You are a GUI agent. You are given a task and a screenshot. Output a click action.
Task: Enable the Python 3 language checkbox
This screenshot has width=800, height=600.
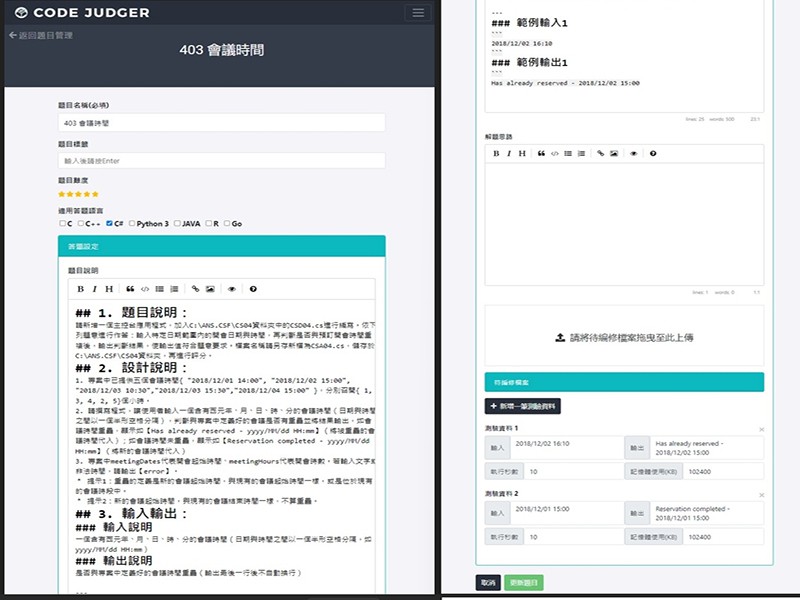(132, 223)
